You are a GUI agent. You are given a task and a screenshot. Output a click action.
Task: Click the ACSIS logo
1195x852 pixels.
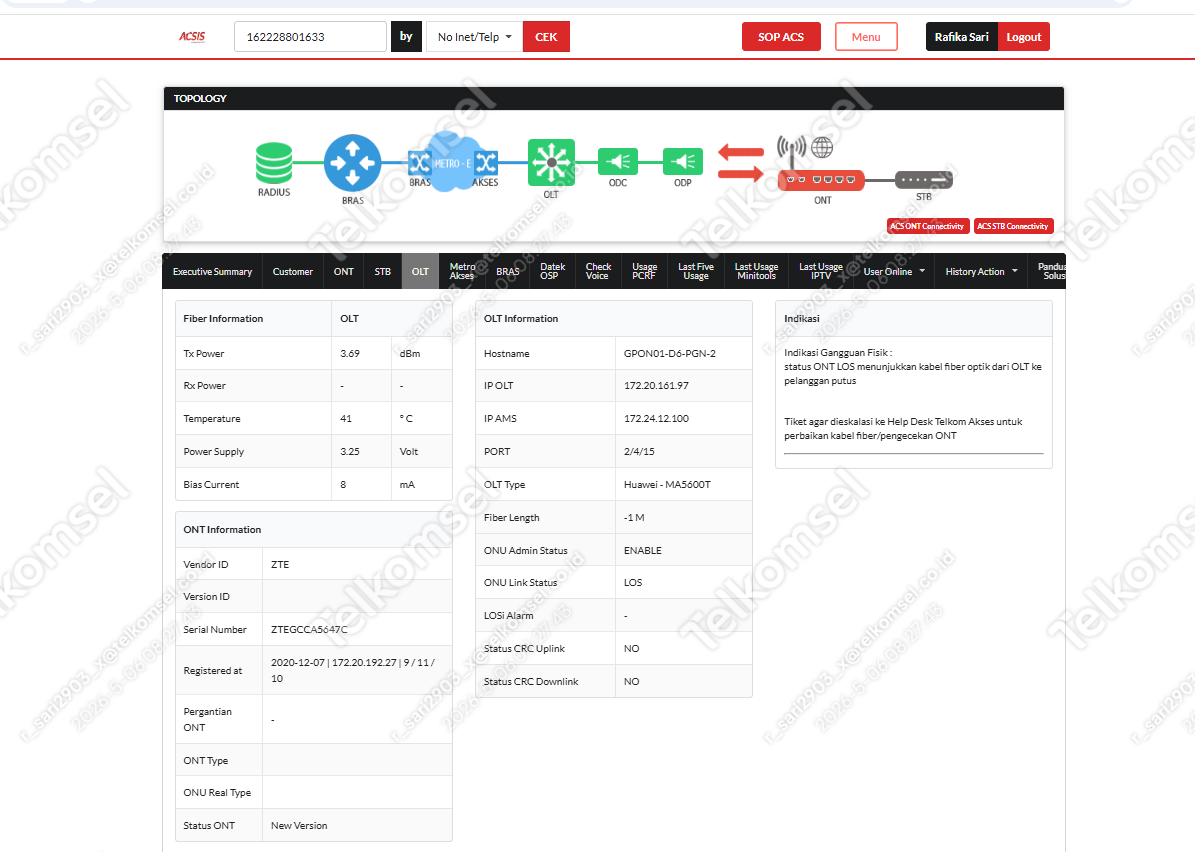pos(192,37)
